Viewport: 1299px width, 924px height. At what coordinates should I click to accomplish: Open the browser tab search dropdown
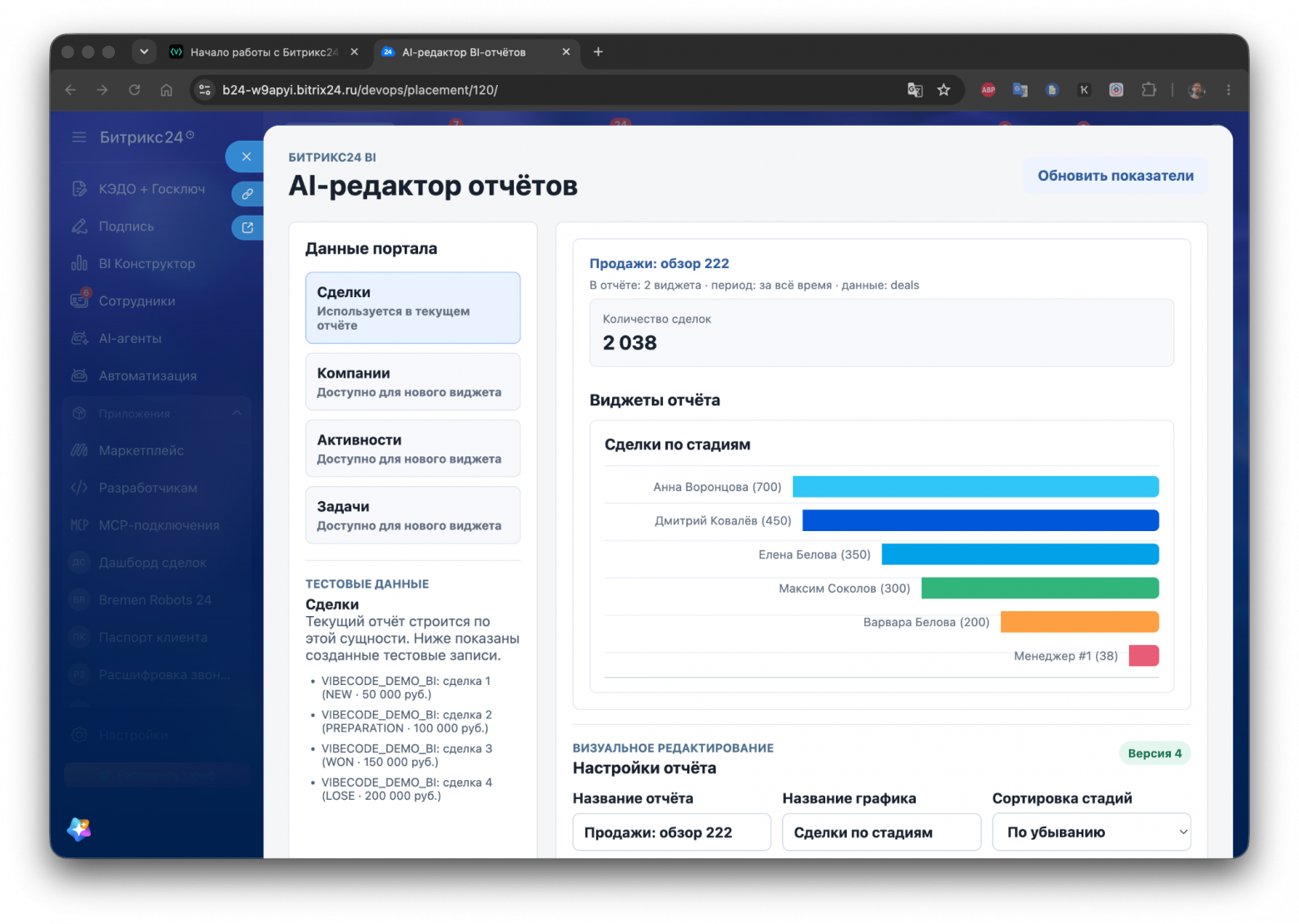pos(144,52)
